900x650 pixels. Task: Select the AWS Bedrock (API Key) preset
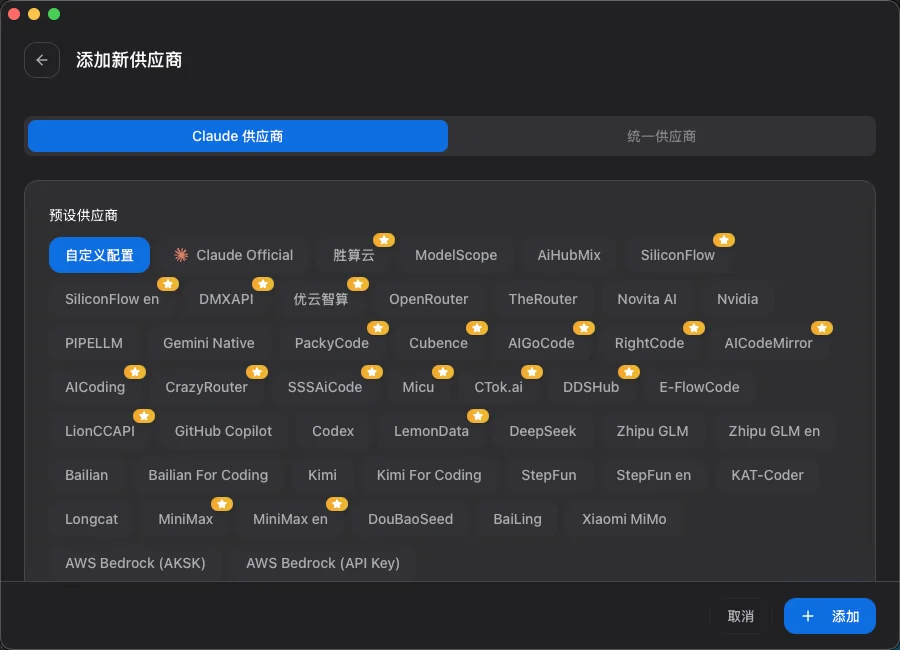coord(322,563)
